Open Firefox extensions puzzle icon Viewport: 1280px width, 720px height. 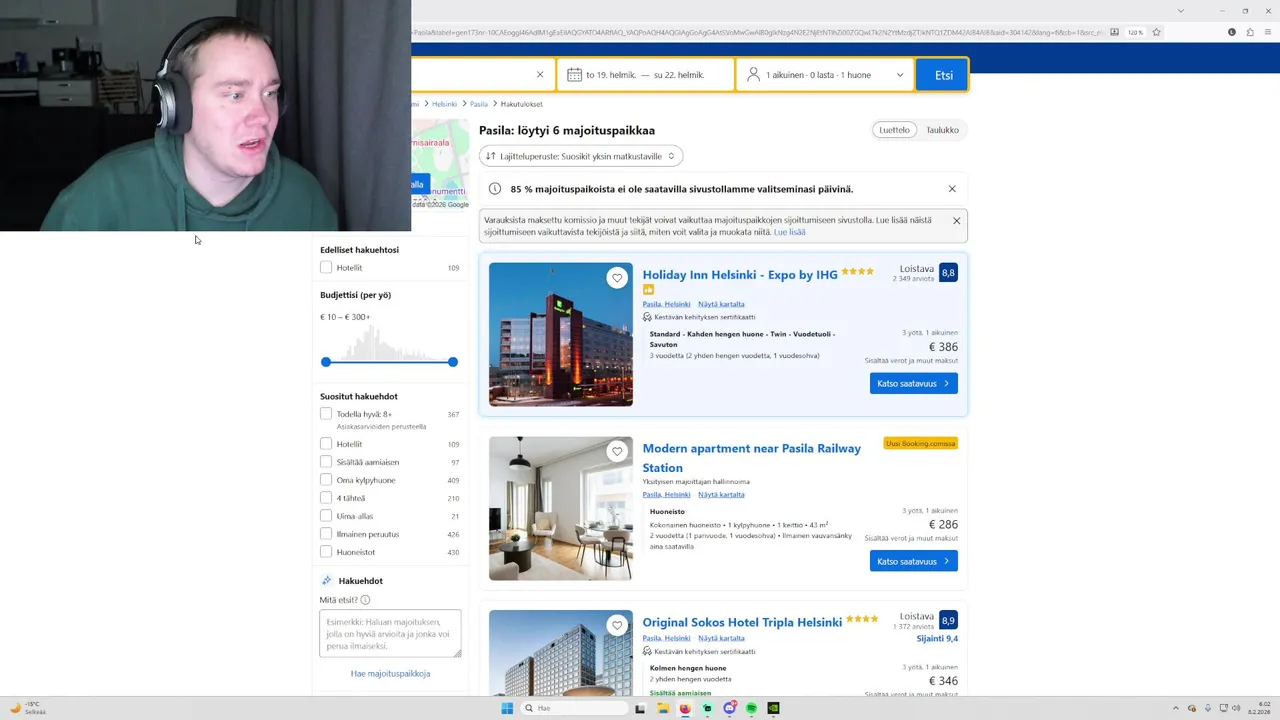click(x=1250, y=32)
